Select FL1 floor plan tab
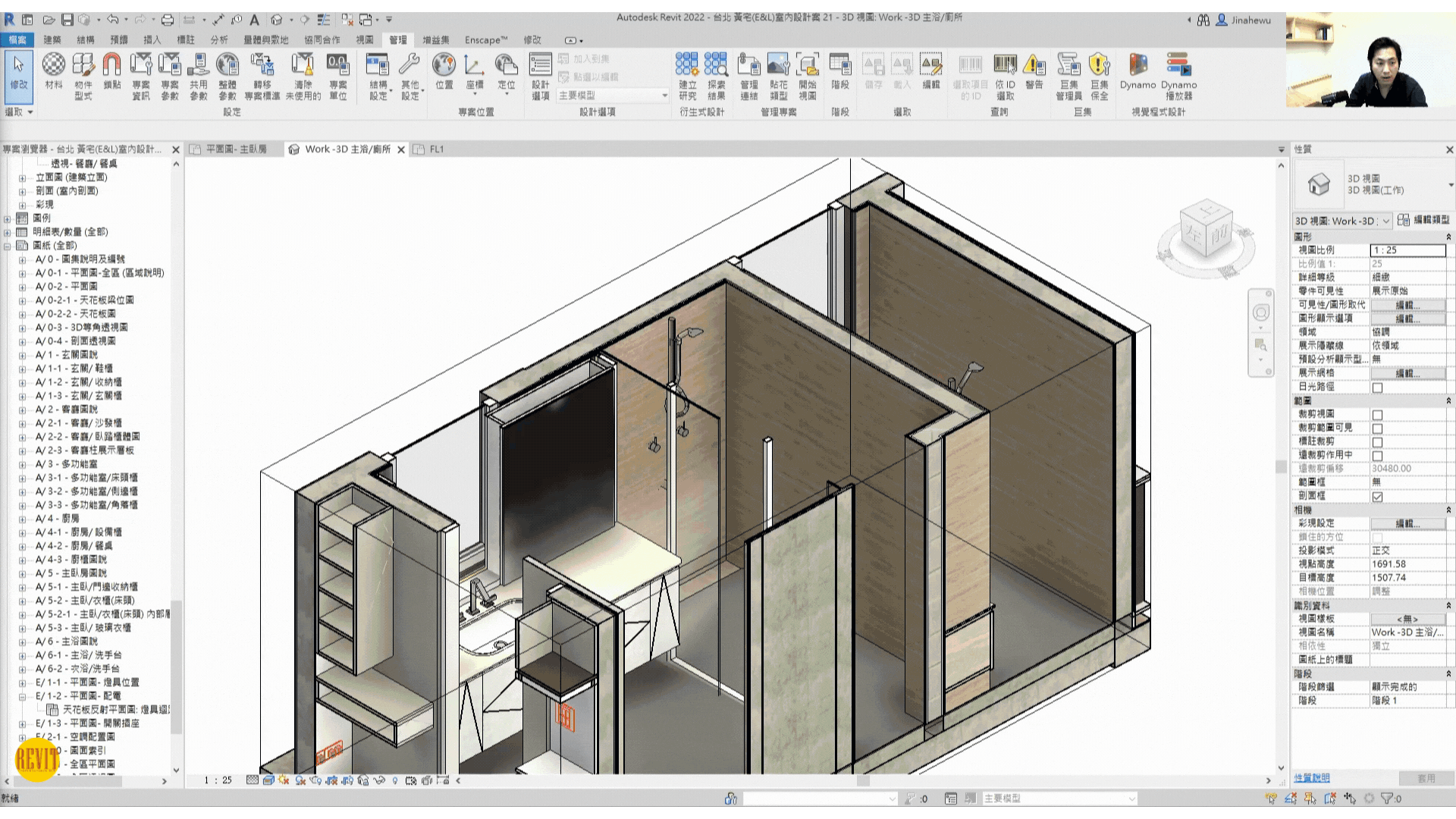Image resolution: width=1456 pixels, height=819 pixels. tap(437, 148)
